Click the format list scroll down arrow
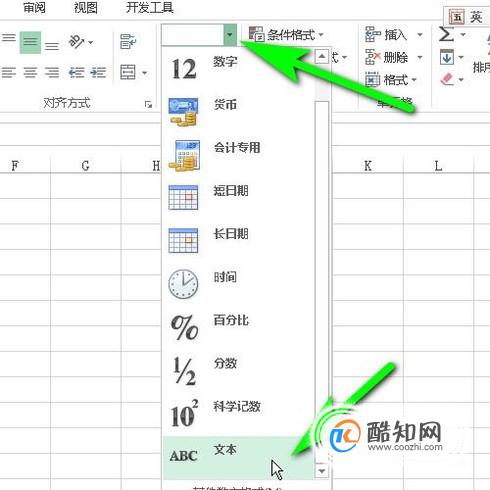 point(322,471)
